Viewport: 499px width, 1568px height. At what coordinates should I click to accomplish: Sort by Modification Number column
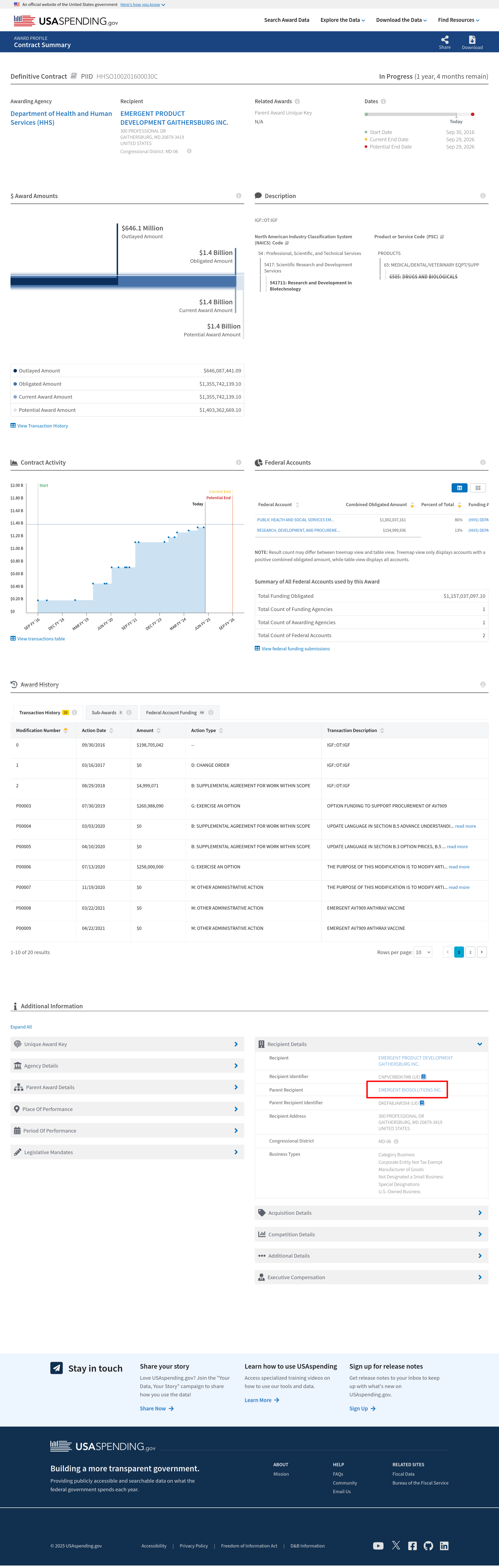[x=66, y=730]
